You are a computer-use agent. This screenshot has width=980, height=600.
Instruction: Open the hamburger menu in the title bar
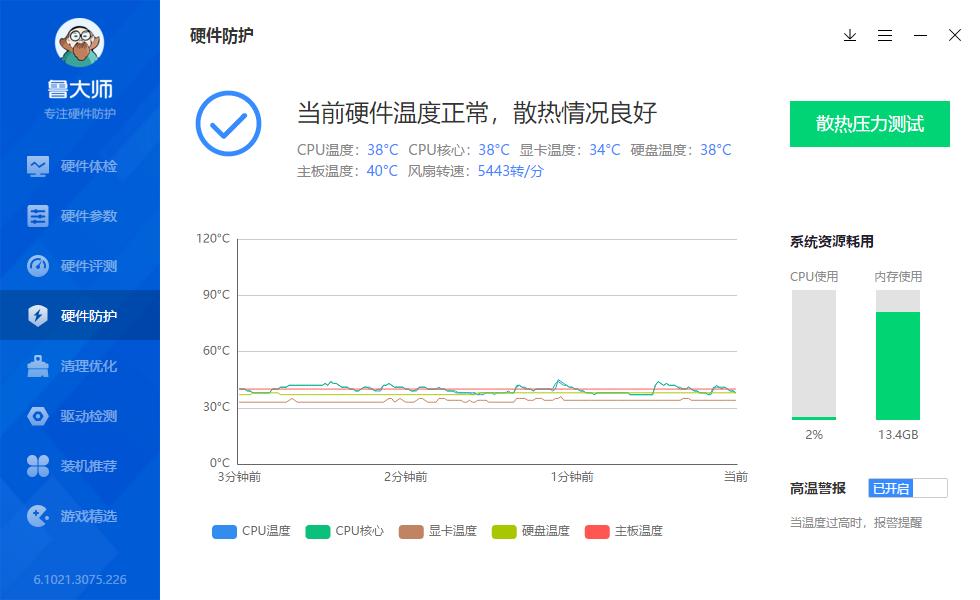[x=885, y=35]
